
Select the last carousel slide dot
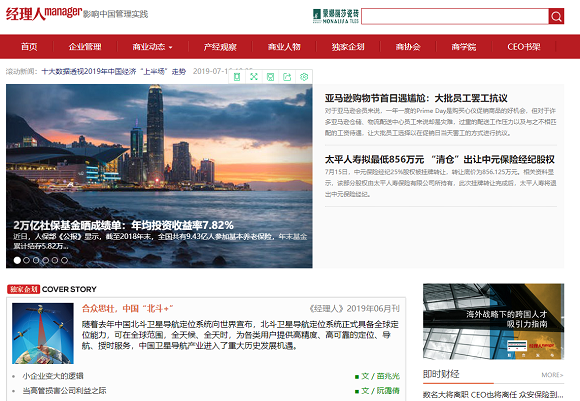click(64, 260)
